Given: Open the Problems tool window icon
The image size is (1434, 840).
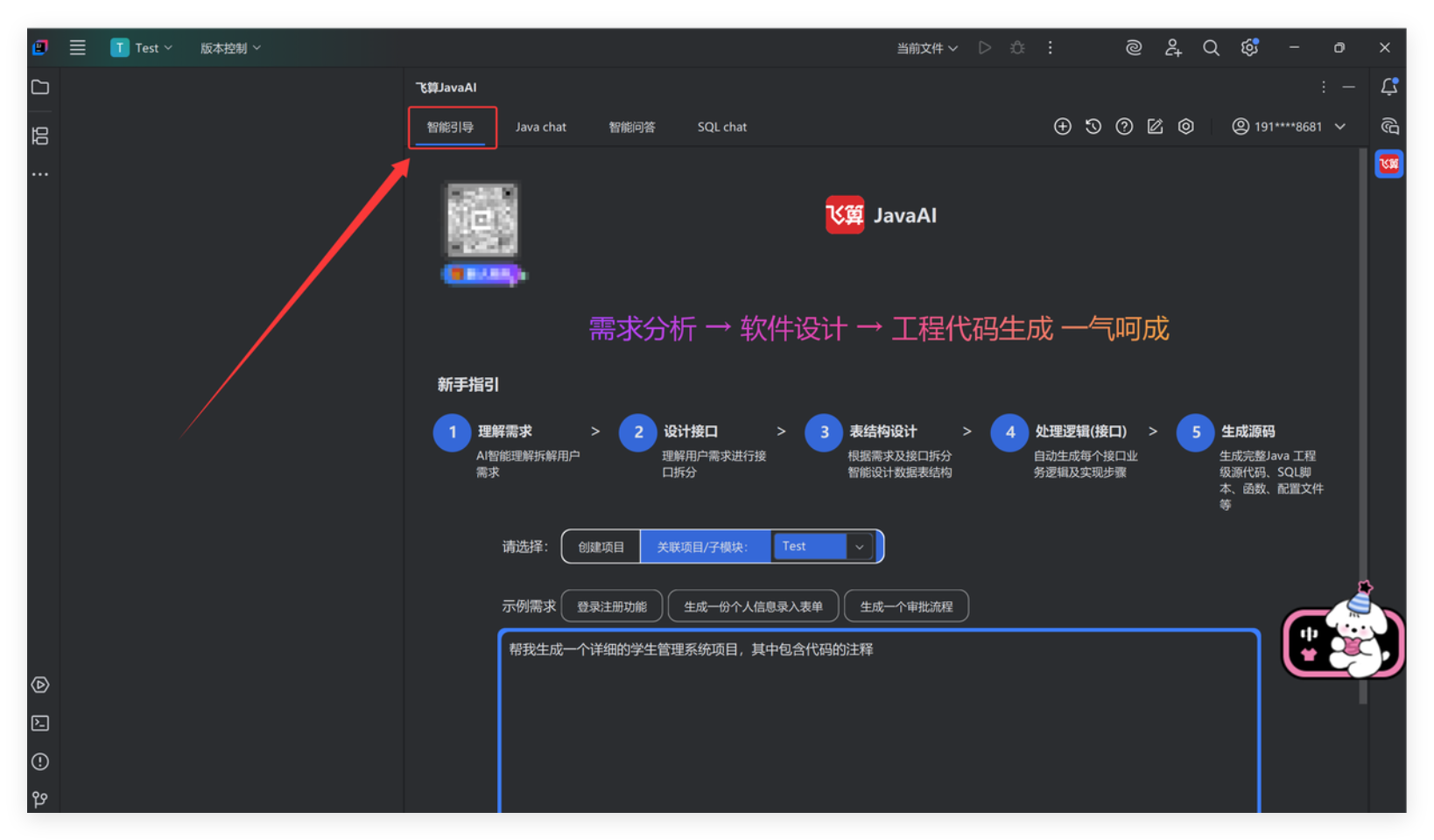Looking at the screenshot, I should click(40, 762).
